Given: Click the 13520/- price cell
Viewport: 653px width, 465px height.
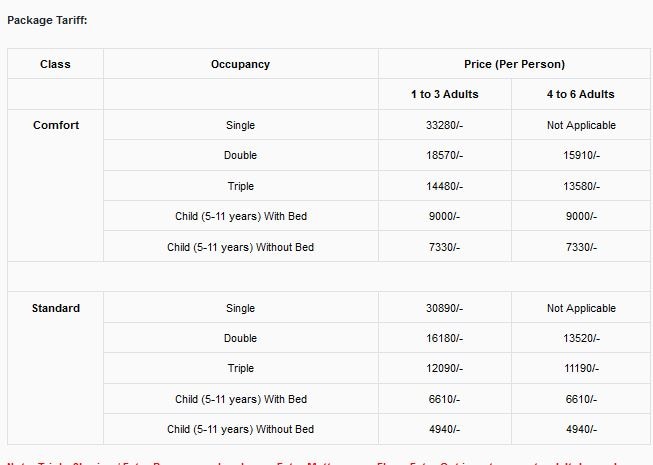Looking at the screenshot, I should click(x=580, y=338).
